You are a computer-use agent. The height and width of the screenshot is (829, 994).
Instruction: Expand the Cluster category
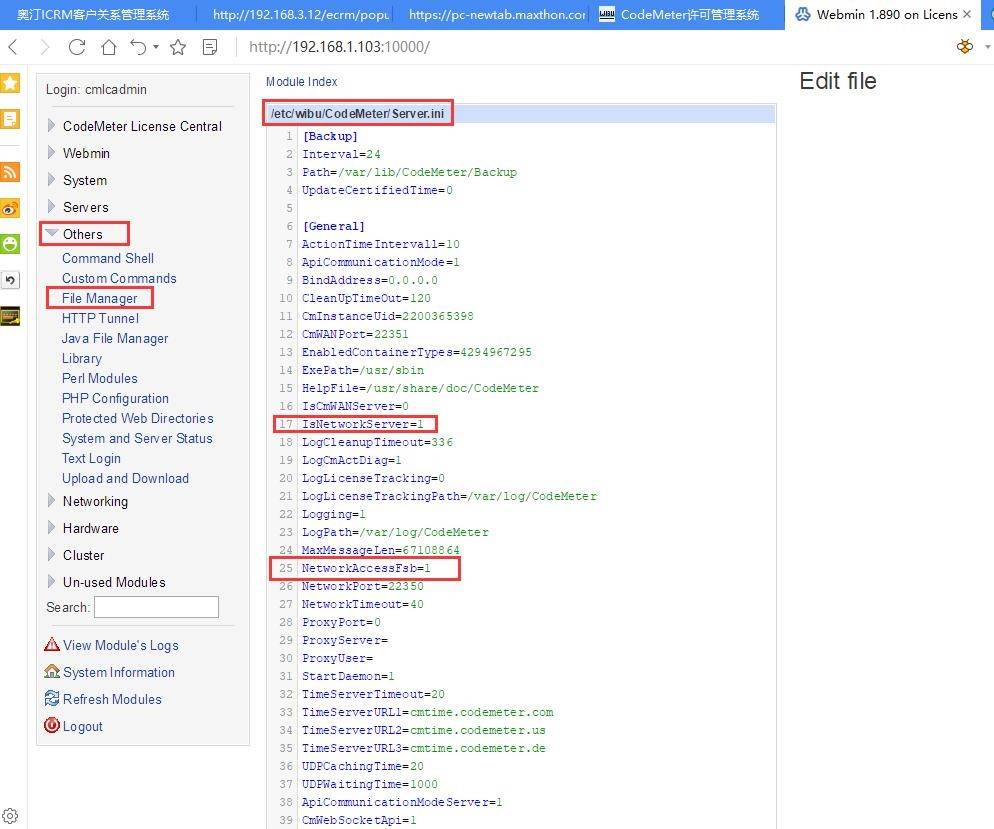pyautogui.click(x=51, y=555)
